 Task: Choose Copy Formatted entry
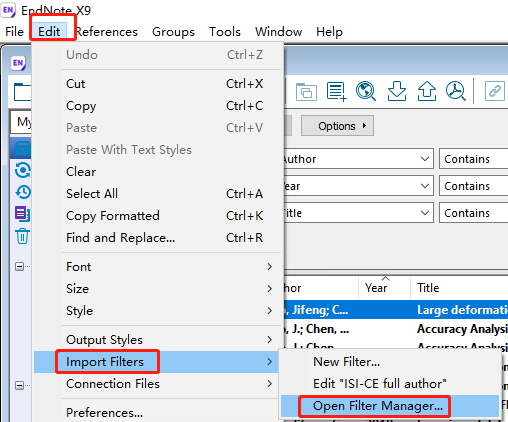click(157, 216)
